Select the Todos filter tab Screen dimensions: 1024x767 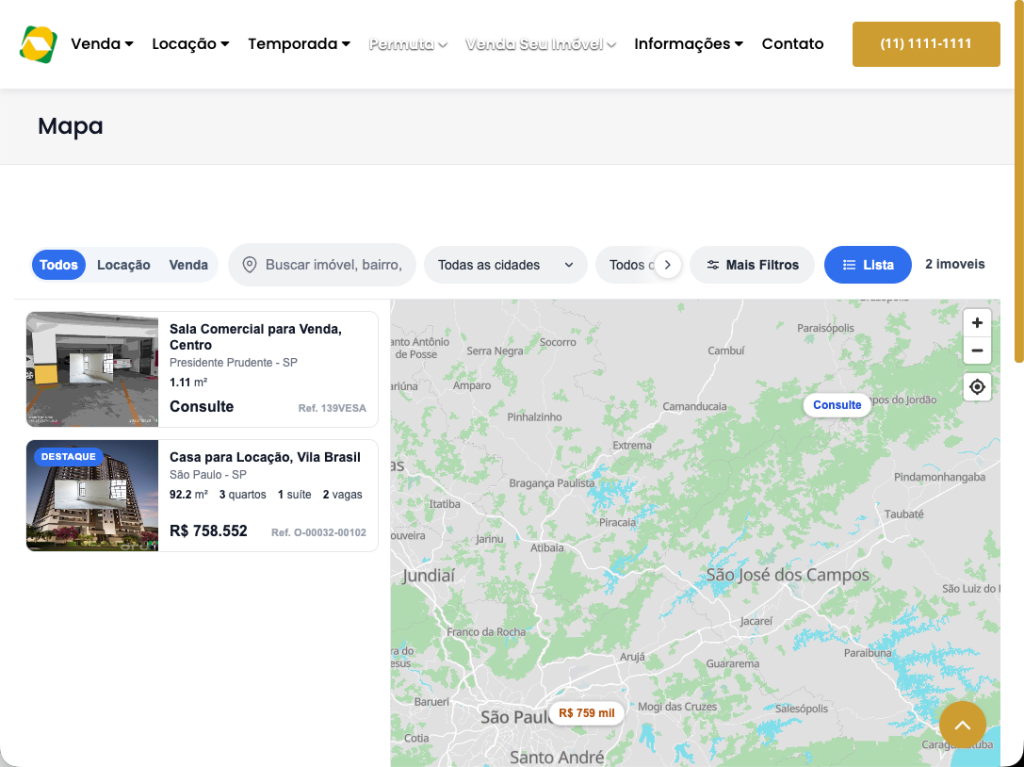[x=59, y=265]
